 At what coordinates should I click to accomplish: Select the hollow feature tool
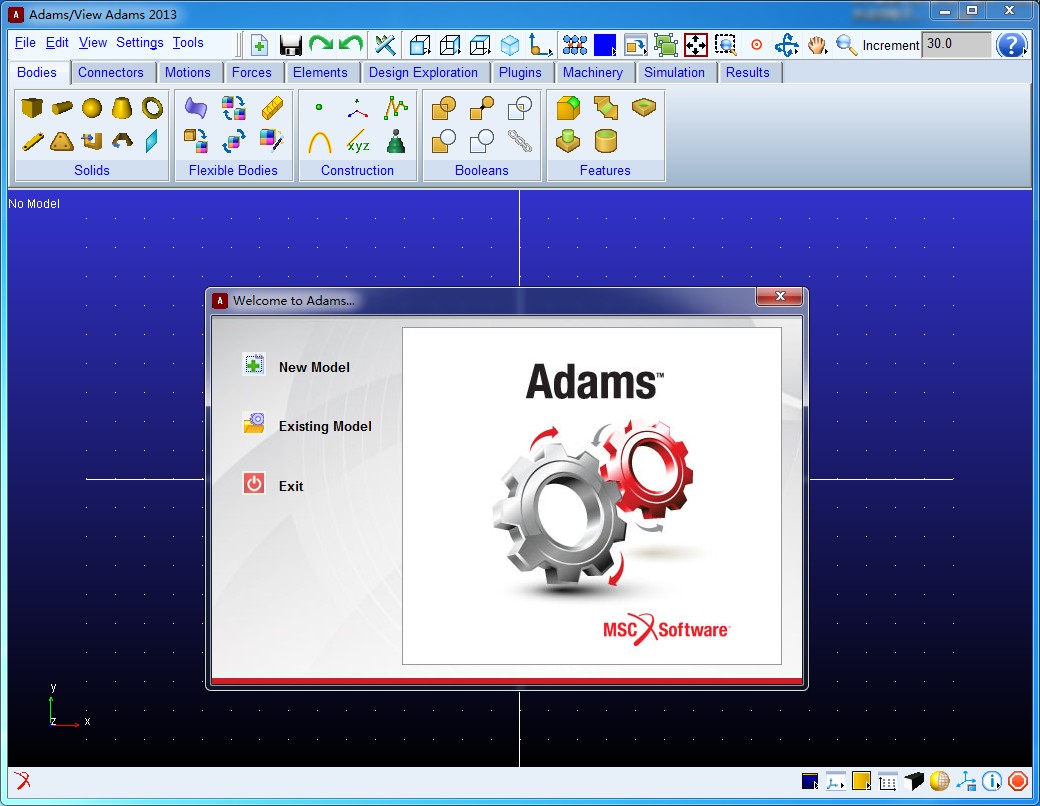606,141
